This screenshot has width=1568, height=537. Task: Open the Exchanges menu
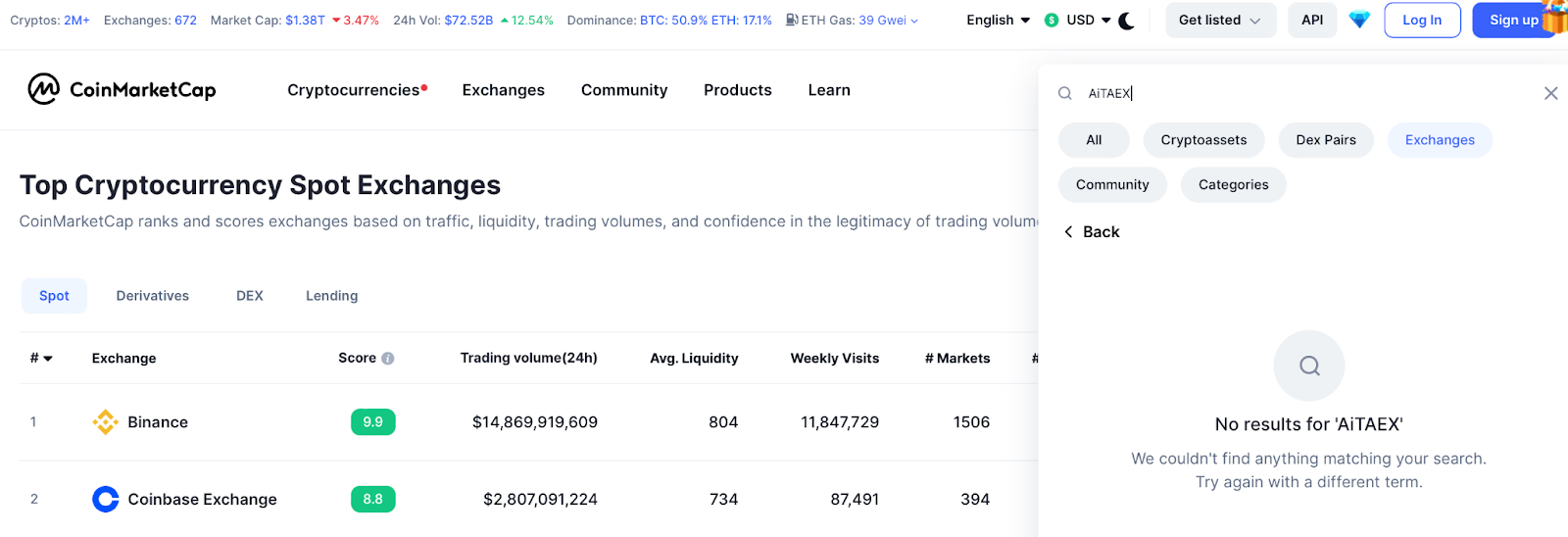[504, 90]
